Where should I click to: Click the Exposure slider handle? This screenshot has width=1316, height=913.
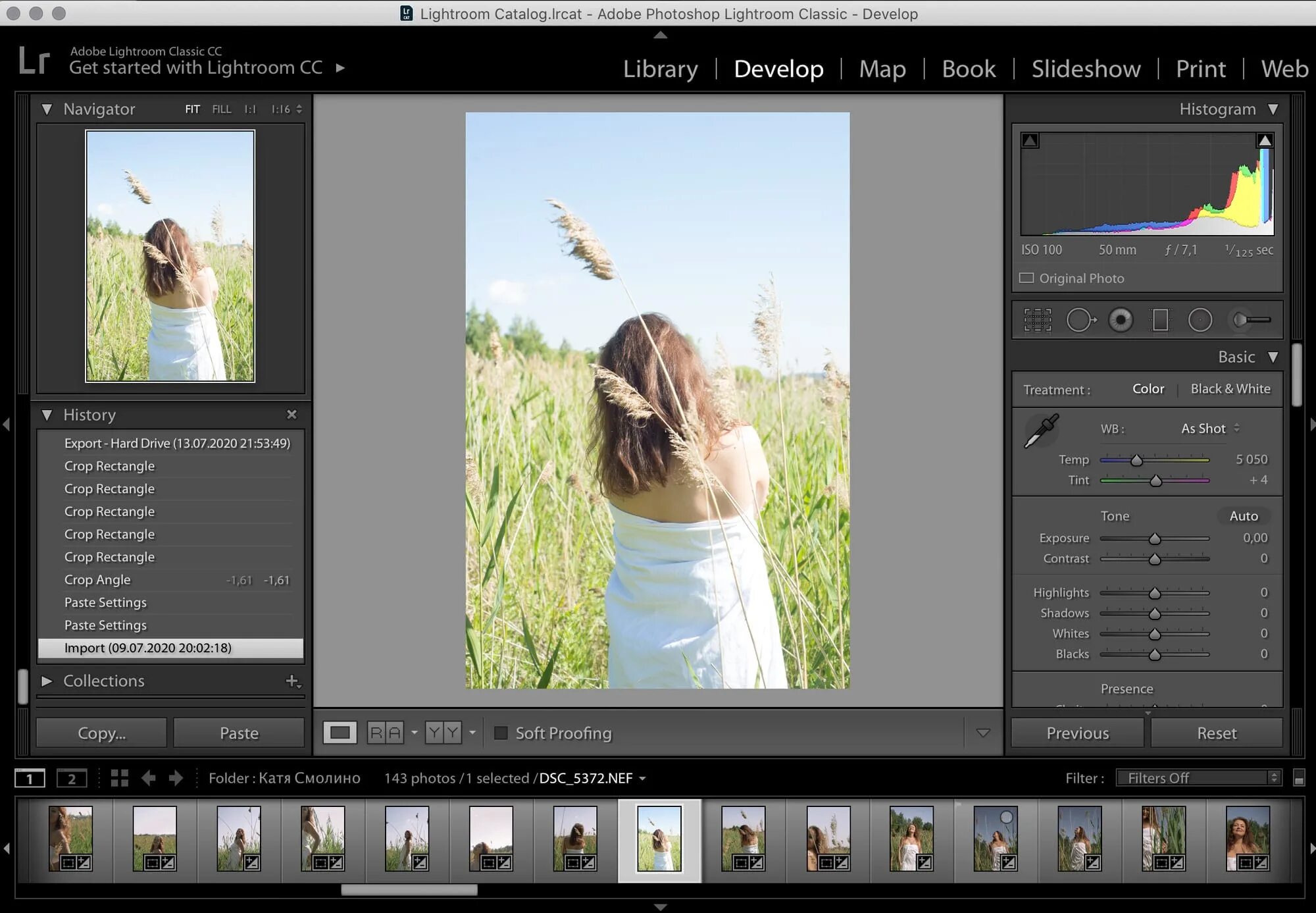tap(1155, 539)
